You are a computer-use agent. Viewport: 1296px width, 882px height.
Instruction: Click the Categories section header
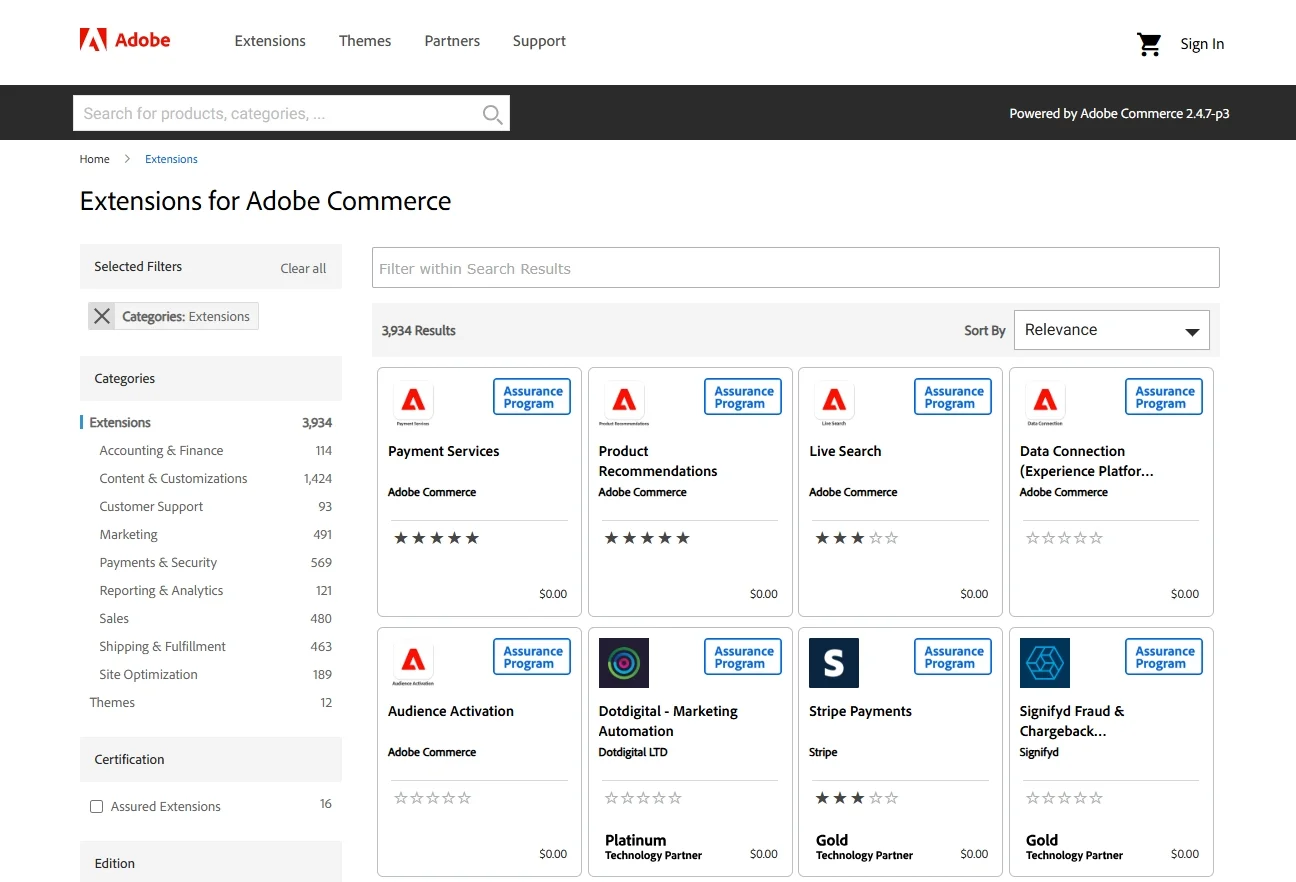click(x=211, y=378)
